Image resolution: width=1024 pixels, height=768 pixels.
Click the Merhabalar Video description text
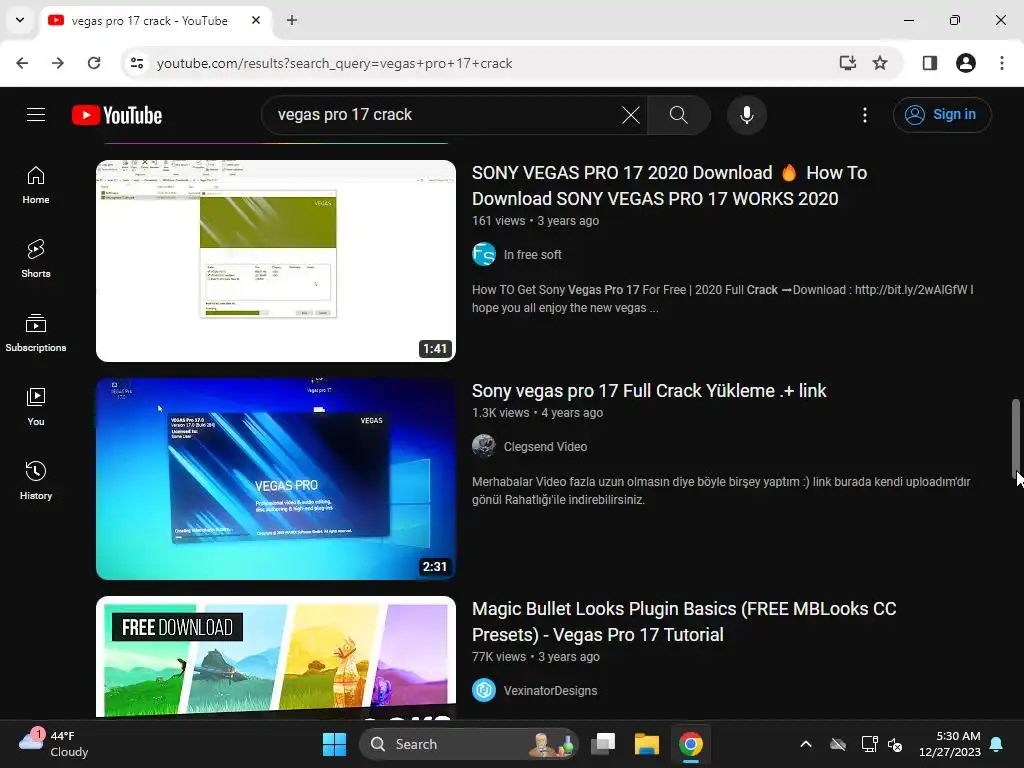(721, 490)
